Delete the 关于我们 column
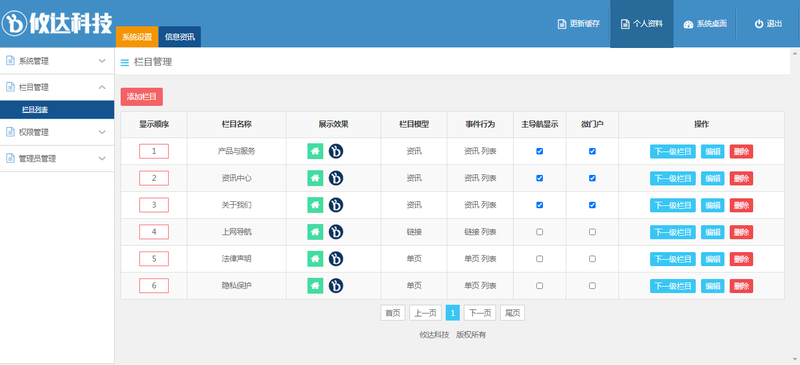Image resolution: width=800 pixels, height=365 pixels. [x=741, y=205]
